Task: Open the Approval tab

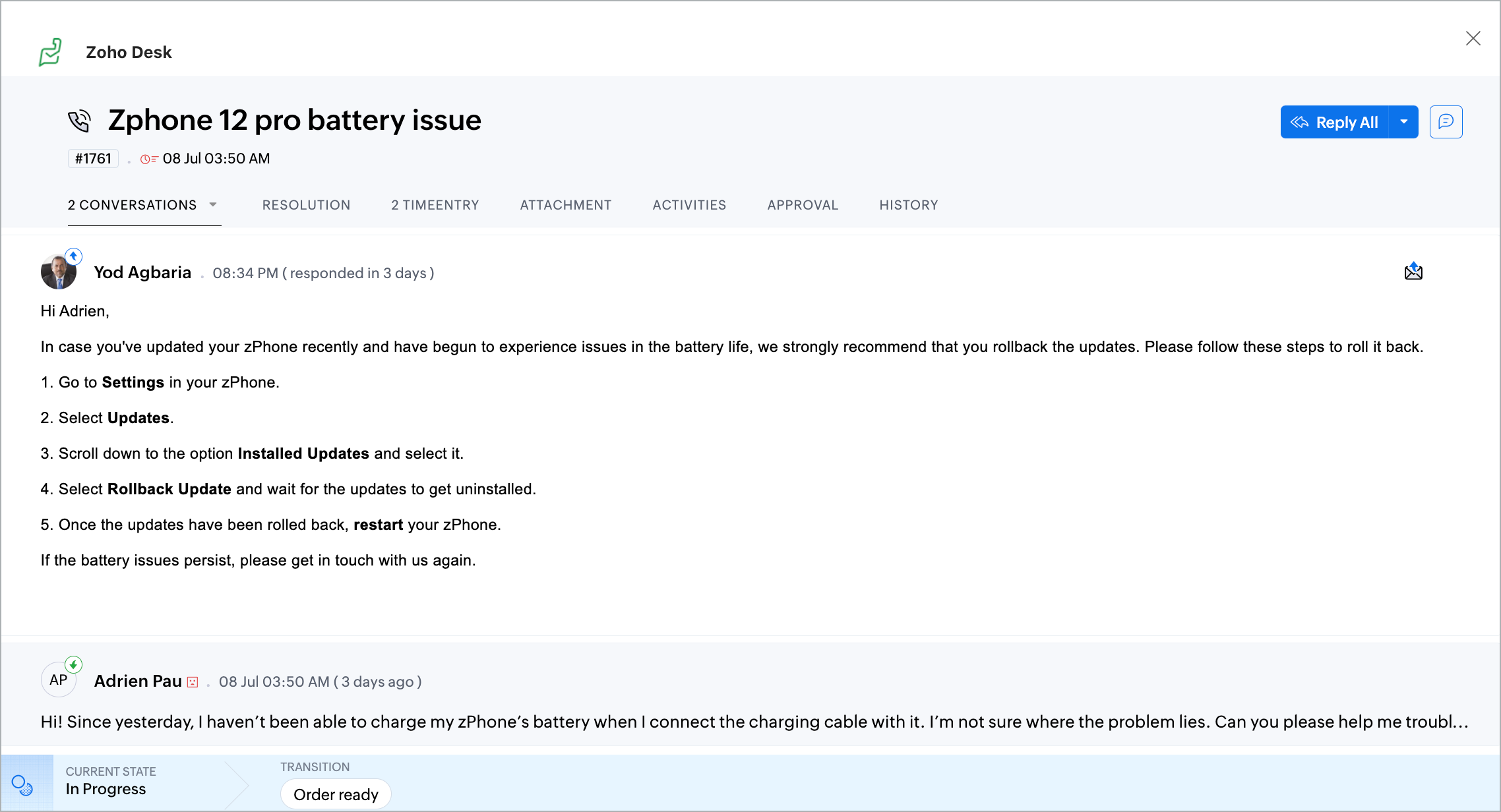Action: [803, 205]
